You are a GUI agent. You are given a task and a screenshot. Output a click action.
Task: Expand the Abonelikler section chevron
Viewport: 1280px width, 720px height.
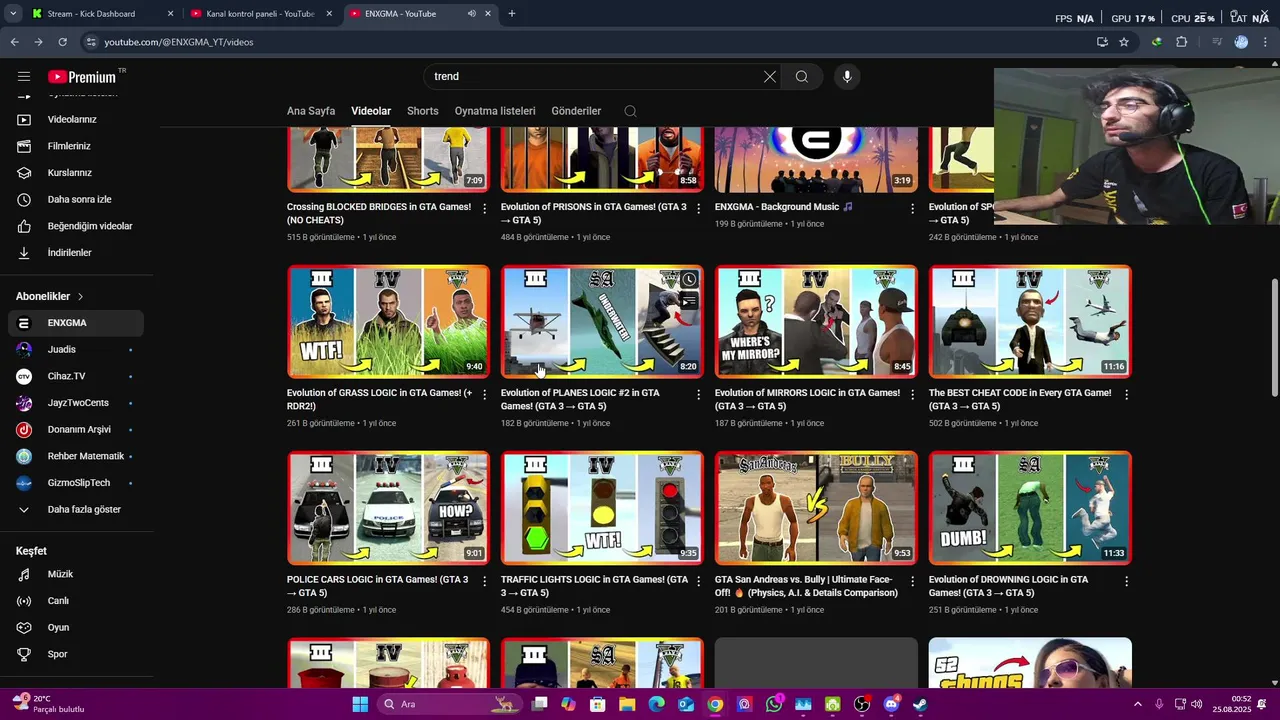click(80, 297)
